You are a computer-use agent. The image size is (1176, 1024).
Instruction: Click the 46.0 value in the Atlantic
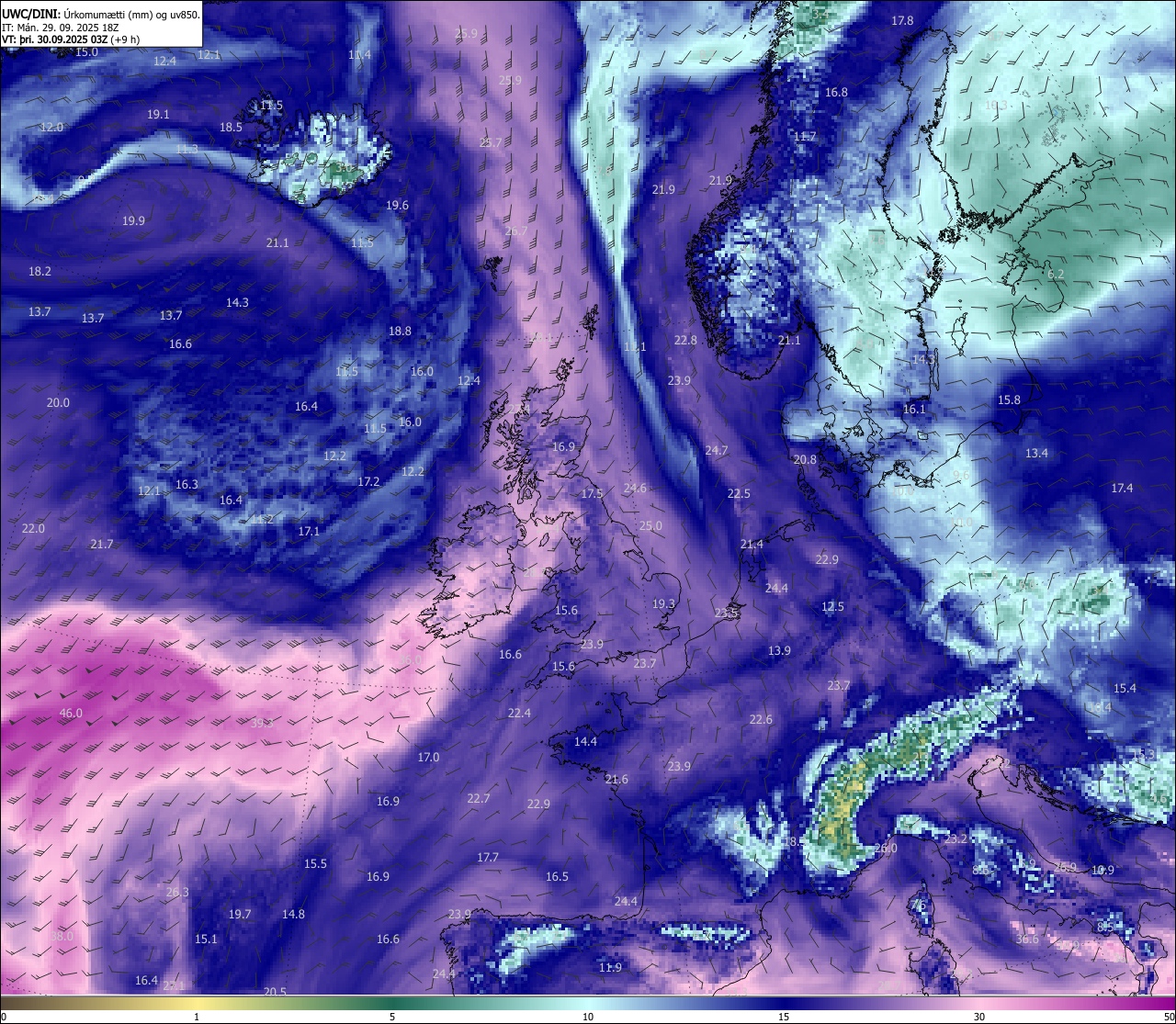point(71,714)
